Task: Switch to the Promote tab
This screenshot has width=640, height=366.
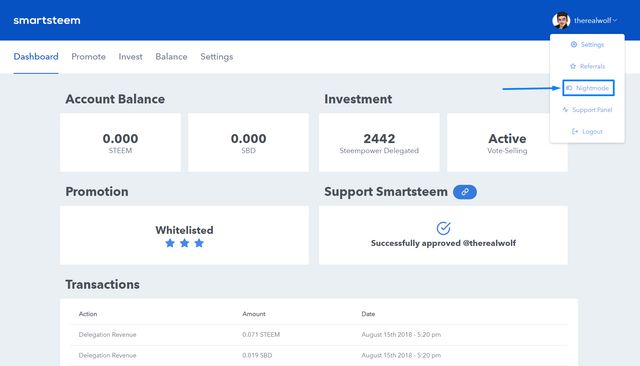Action: click(89, 57)
